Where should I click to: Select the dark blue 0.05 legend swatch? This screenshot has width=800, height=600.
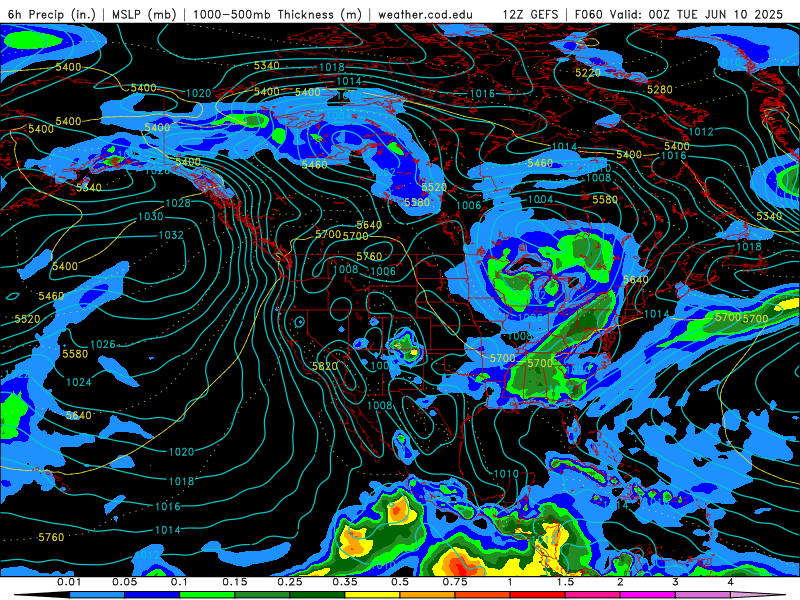pyautogui.click(x=152, y=595)
